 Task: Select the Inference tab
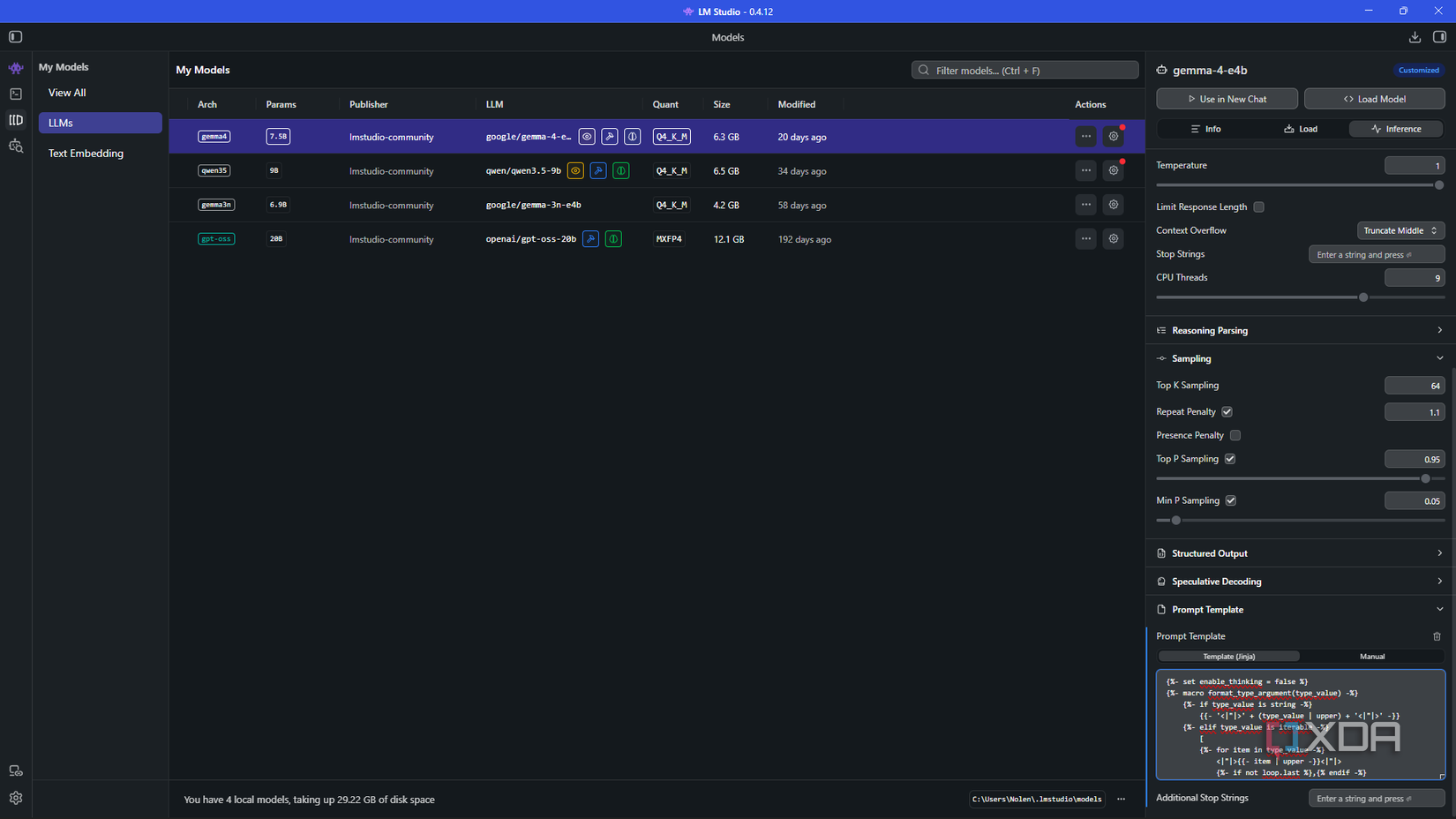[1396, 129]
